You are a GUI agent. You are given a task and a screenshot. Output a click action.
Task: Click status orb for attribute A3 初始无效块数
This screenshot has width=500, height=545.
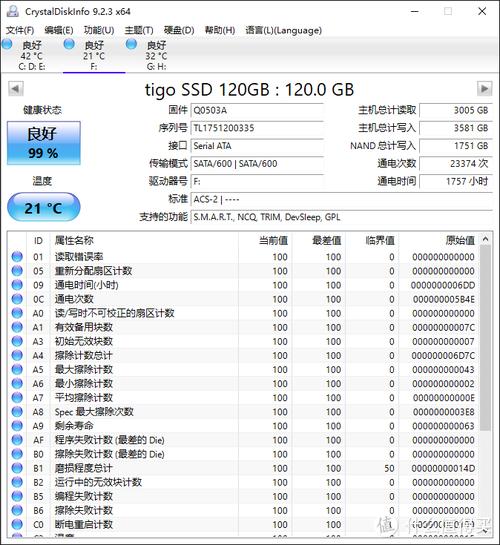tap(17, 341)
